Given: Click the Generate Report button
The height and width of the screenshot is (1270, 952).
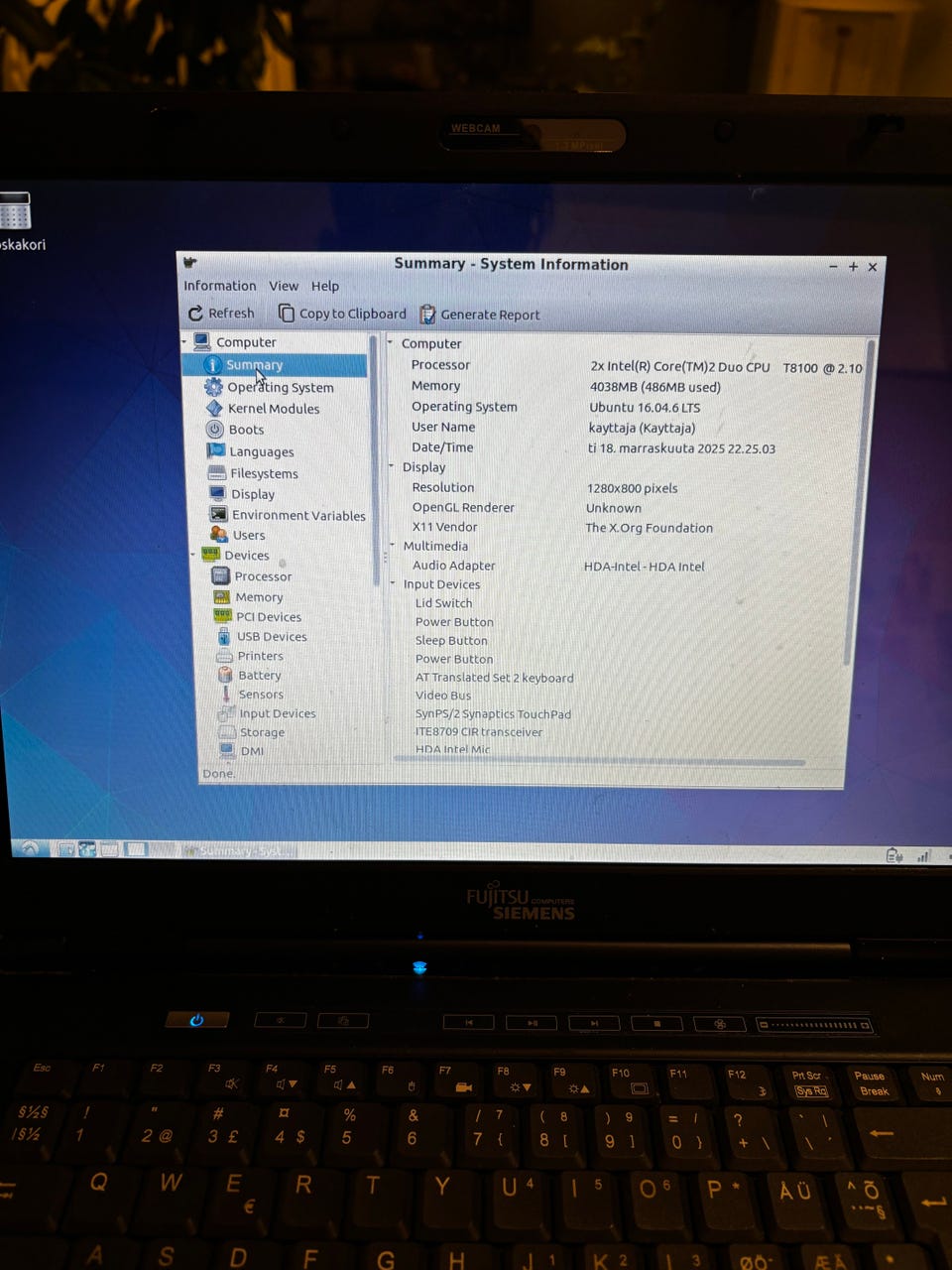Looking at the screenshot, I should 480,315.
